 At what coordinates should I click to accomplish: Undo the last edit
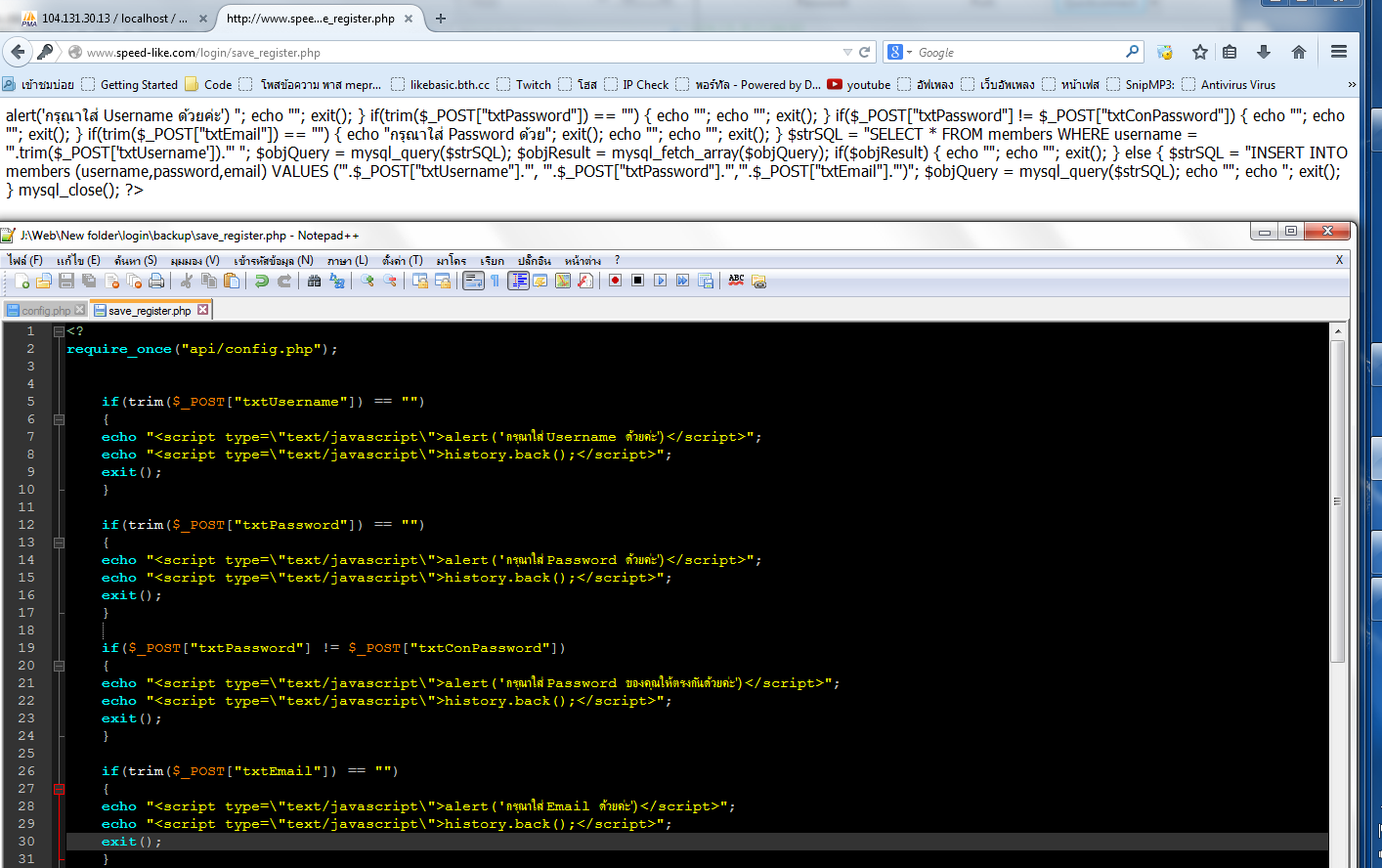[261, 282]
